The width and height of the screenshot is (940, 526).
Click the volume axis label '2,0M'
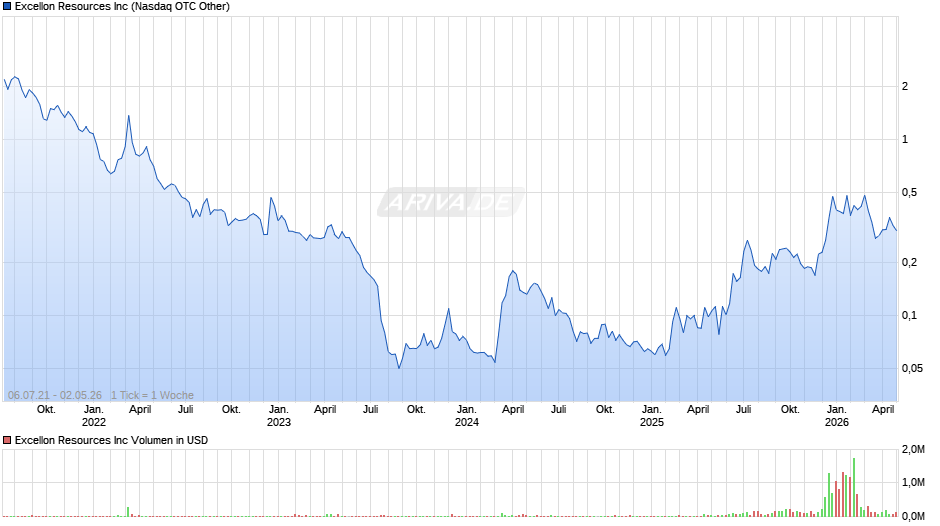point(913,449)
